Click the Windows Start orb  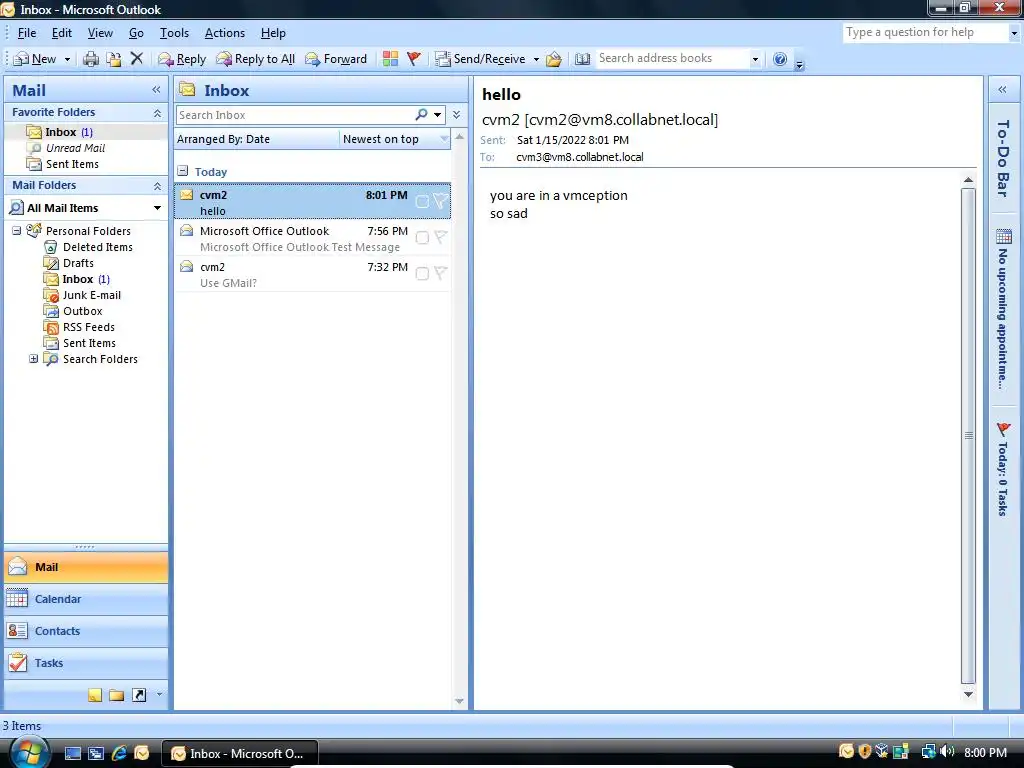click(29, 752)
